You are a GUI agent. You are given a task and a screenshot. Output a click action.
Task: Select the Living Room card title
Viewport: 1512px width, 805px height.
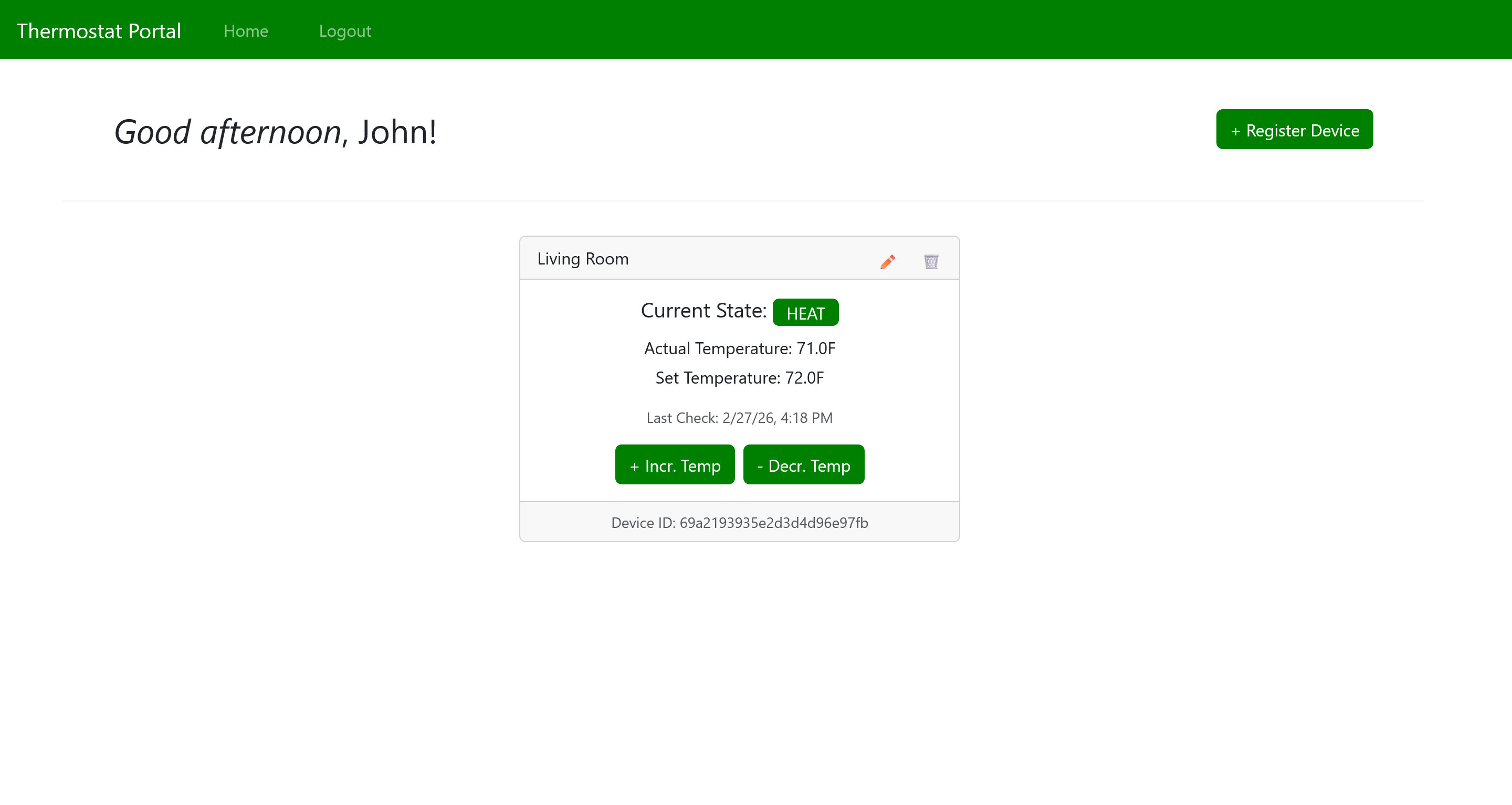583,258
